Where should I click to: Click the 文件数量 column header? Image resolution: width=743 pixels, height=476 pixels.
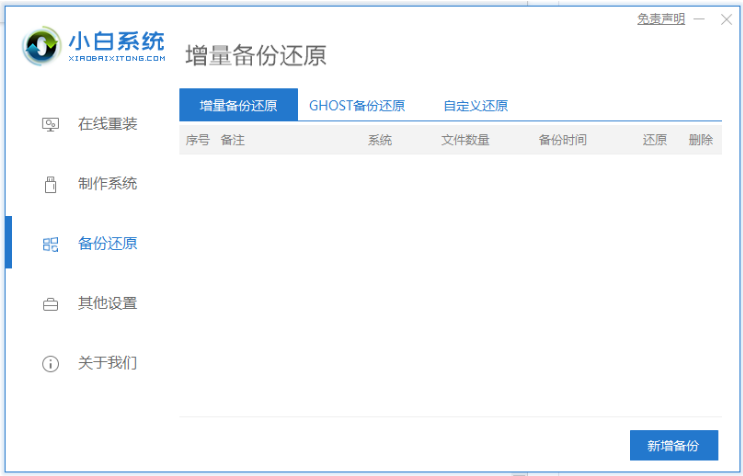[x=465, y=140]
